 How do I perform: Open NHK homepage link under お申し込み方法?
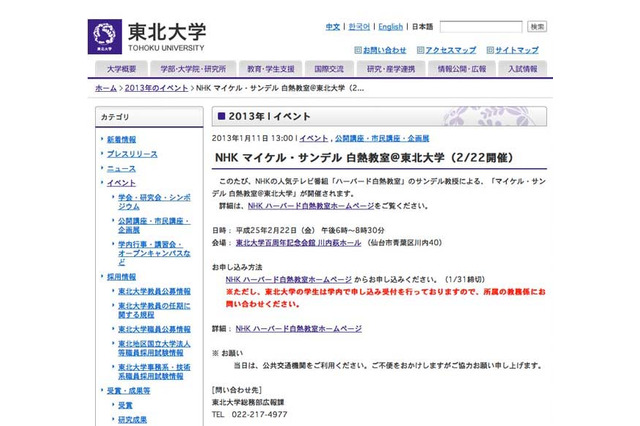[x=289, y=280]
